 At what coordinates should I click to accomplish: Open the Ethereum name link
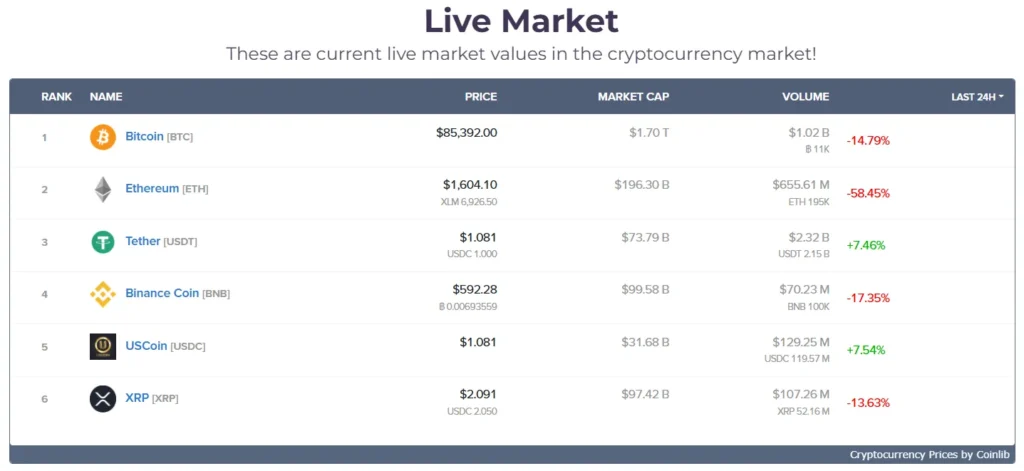click(152, 188)
